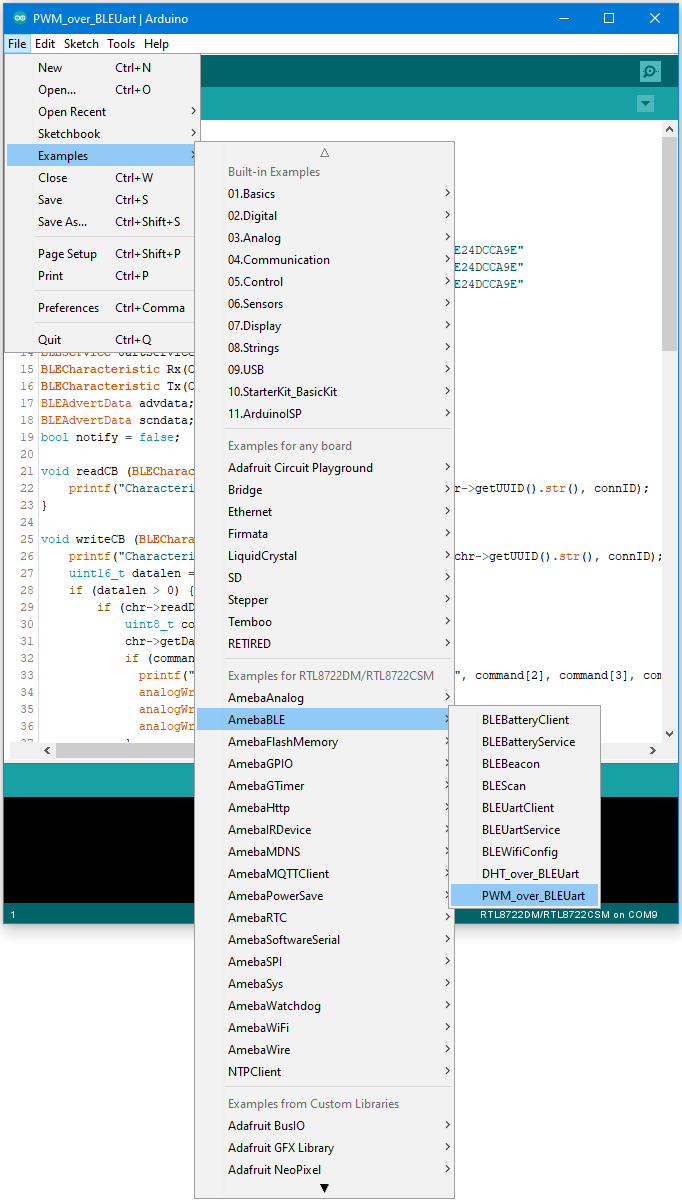This screenshot has height=1202, width=682.
Task: Open the Tools menu
Action: click(x=121, y=44)
